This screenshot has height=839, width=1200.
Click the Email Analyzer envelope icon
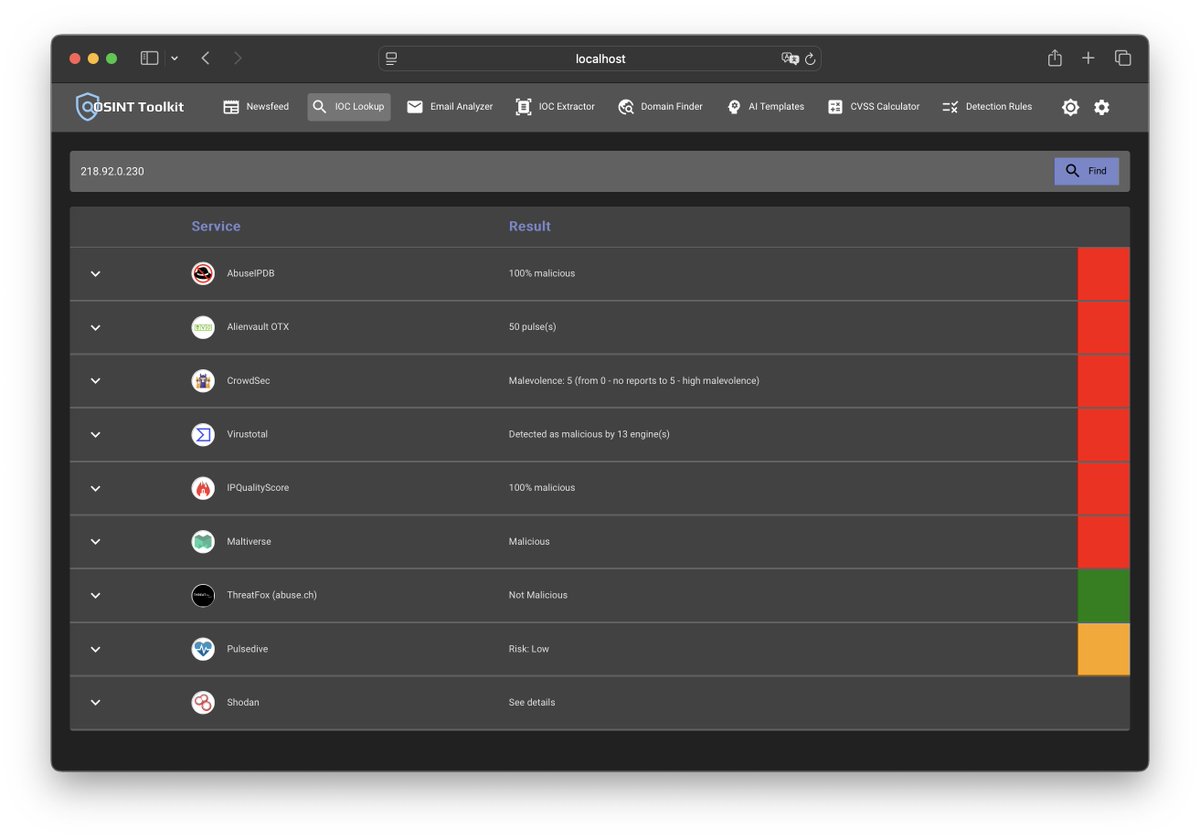(415, 106)
